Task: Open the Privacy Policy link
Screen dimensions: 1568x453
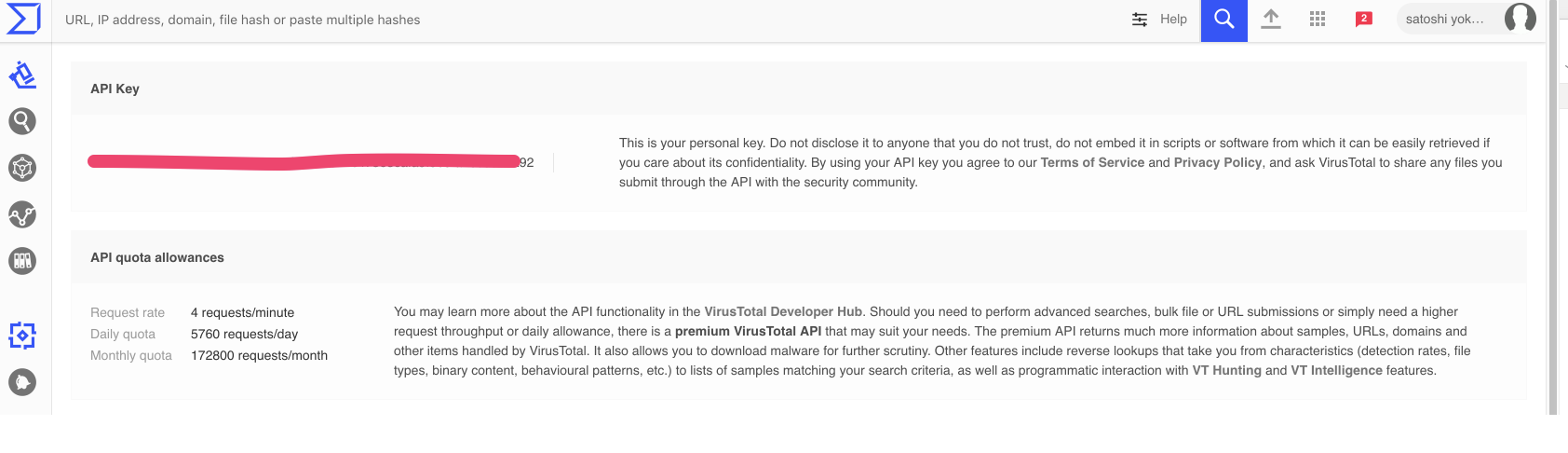Action: coord(1218,162)
